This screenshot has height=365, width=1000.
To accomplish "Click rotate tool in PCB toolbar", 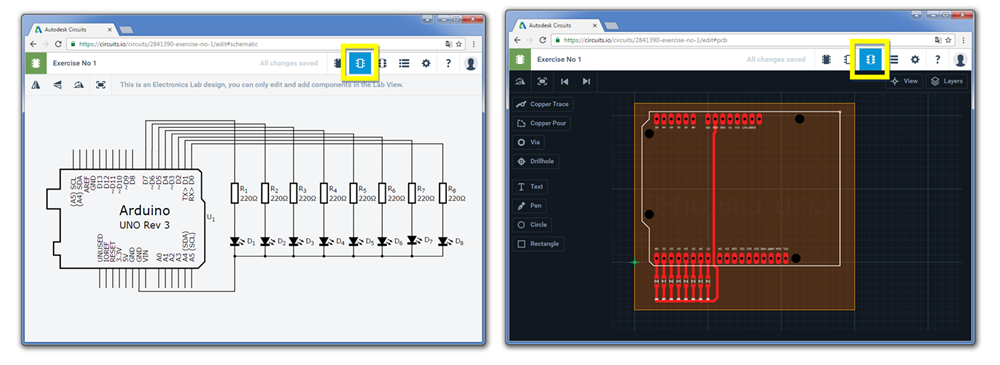I will coord(521,81).
